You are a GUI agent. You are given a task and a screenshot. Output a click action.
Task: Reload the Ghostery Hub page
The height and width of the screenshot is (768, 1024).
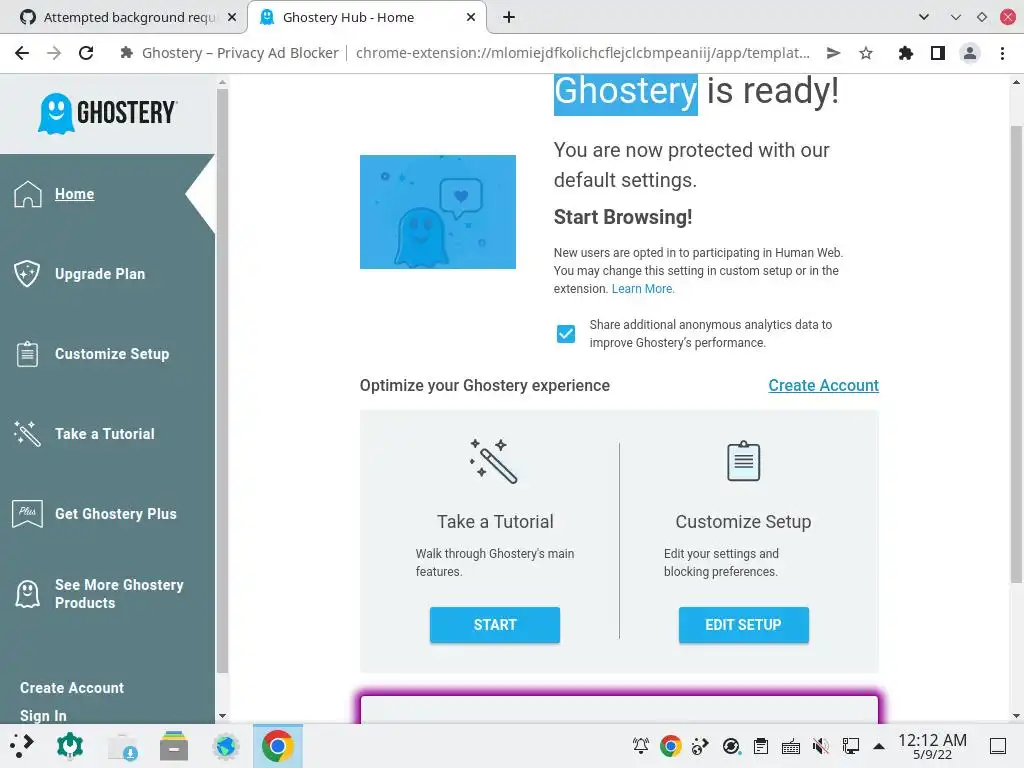point(86,53)
